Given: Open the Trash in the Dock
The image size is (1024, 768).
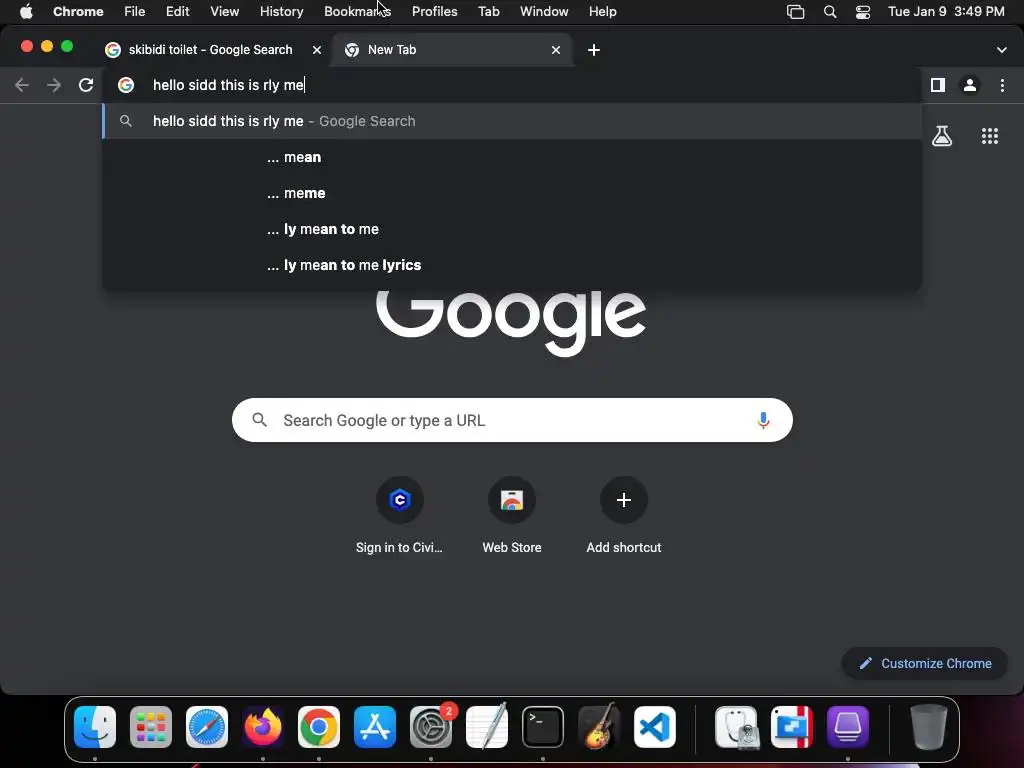Looking at the screenshot, I should tap(929, 727).
